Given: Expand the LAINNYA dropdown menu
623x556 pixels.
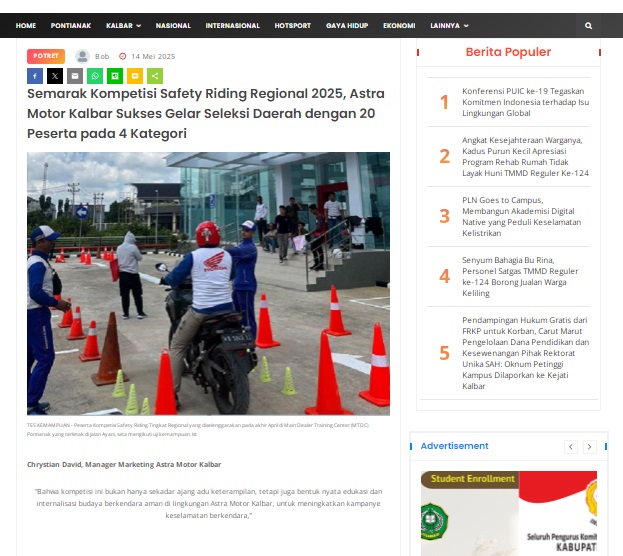Looking at the screenshot, I should tap(449, 25).
